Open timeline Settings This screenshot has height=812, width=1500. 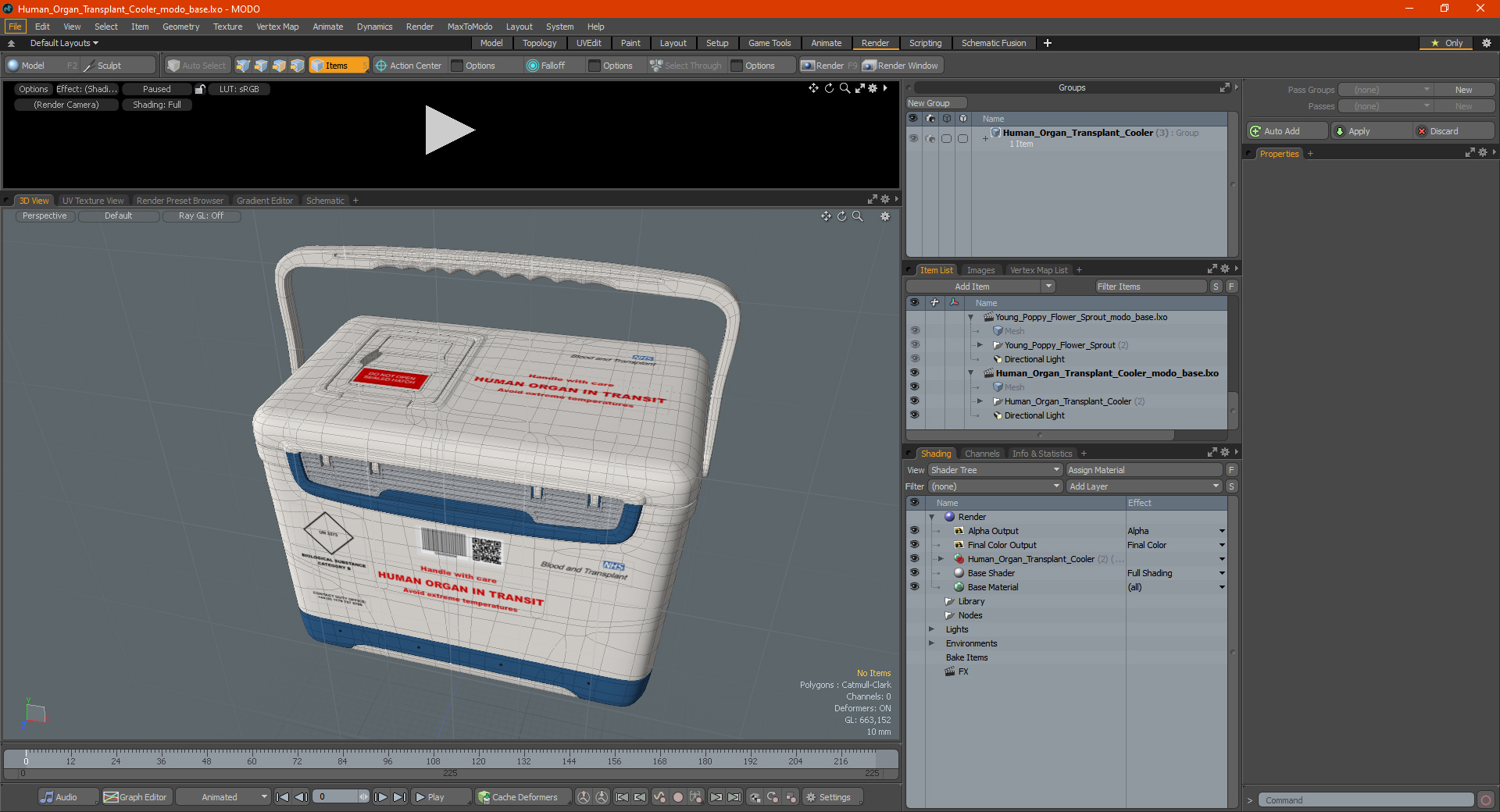pyautogui.click(x=833, y=797)
